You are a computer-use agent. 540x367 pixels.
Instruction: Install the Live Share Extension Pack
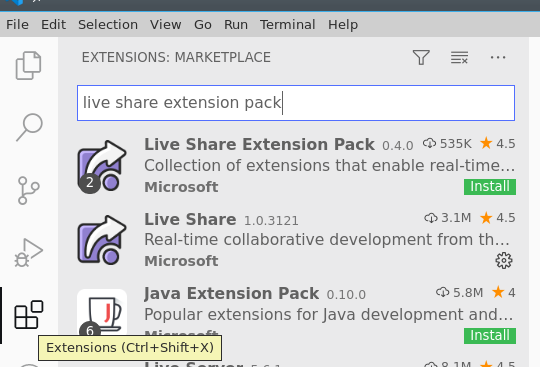pyautogui.click(x=490, y=187)
